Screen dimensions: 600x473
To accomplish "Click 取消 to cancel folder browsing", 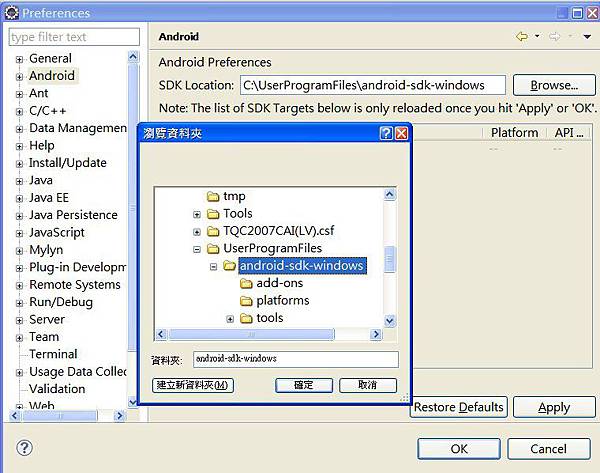I will (x=368, y=385).
